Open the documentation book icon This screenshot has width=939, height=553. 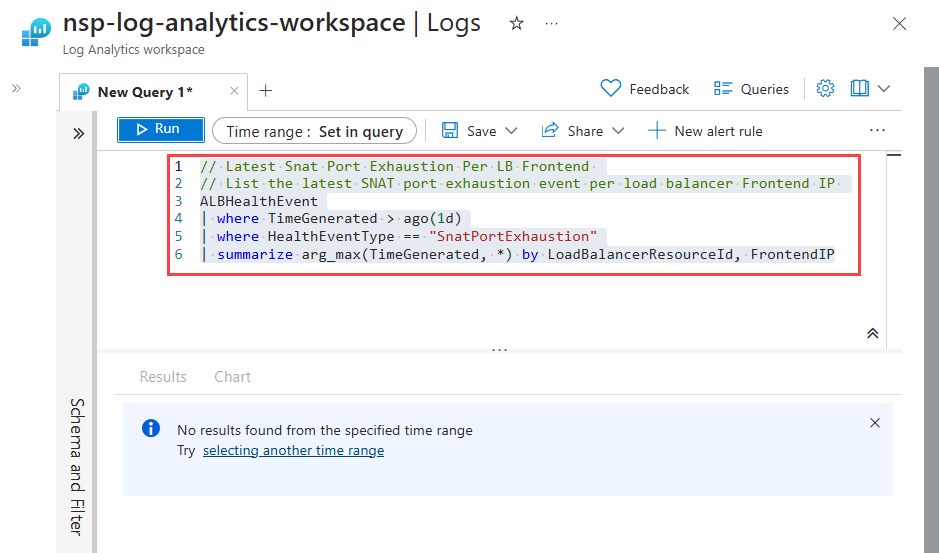[x=860, y=89]
